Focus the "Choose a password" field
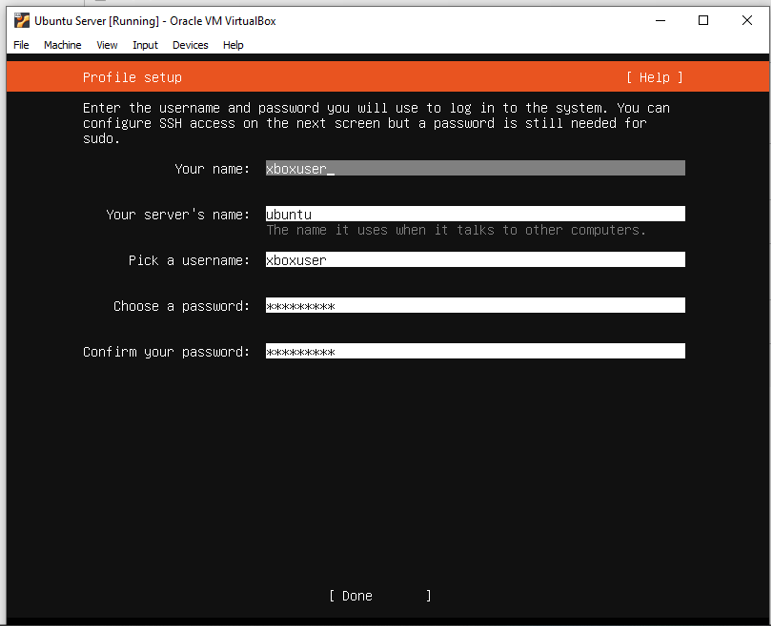The width and height of the screenshot is (771, 626). point(475,306)
